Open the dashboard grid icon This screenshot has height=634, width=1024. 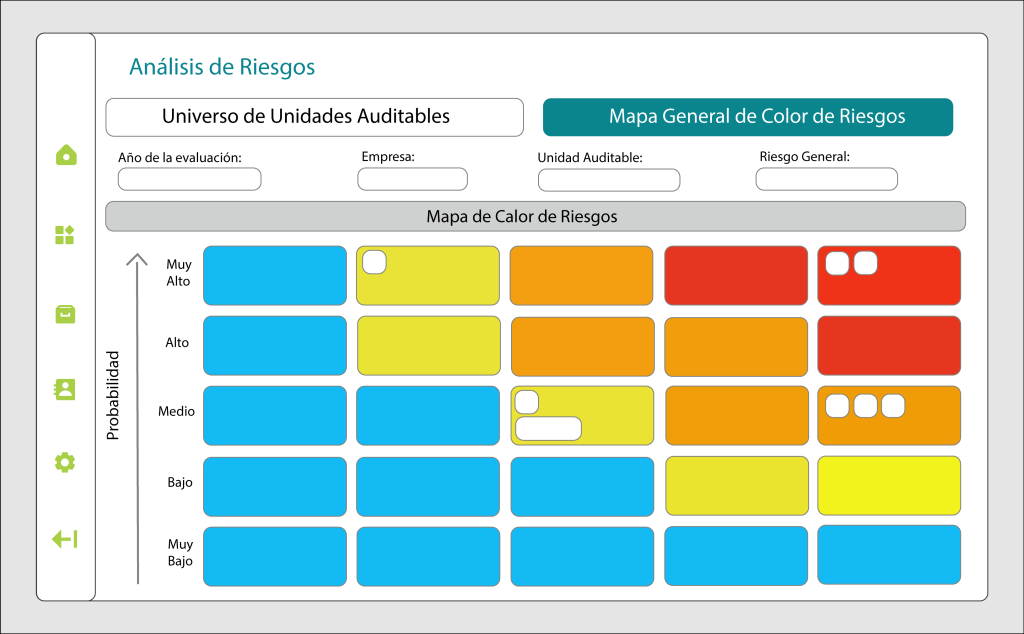pyautogui.click(x=65, y=235)
